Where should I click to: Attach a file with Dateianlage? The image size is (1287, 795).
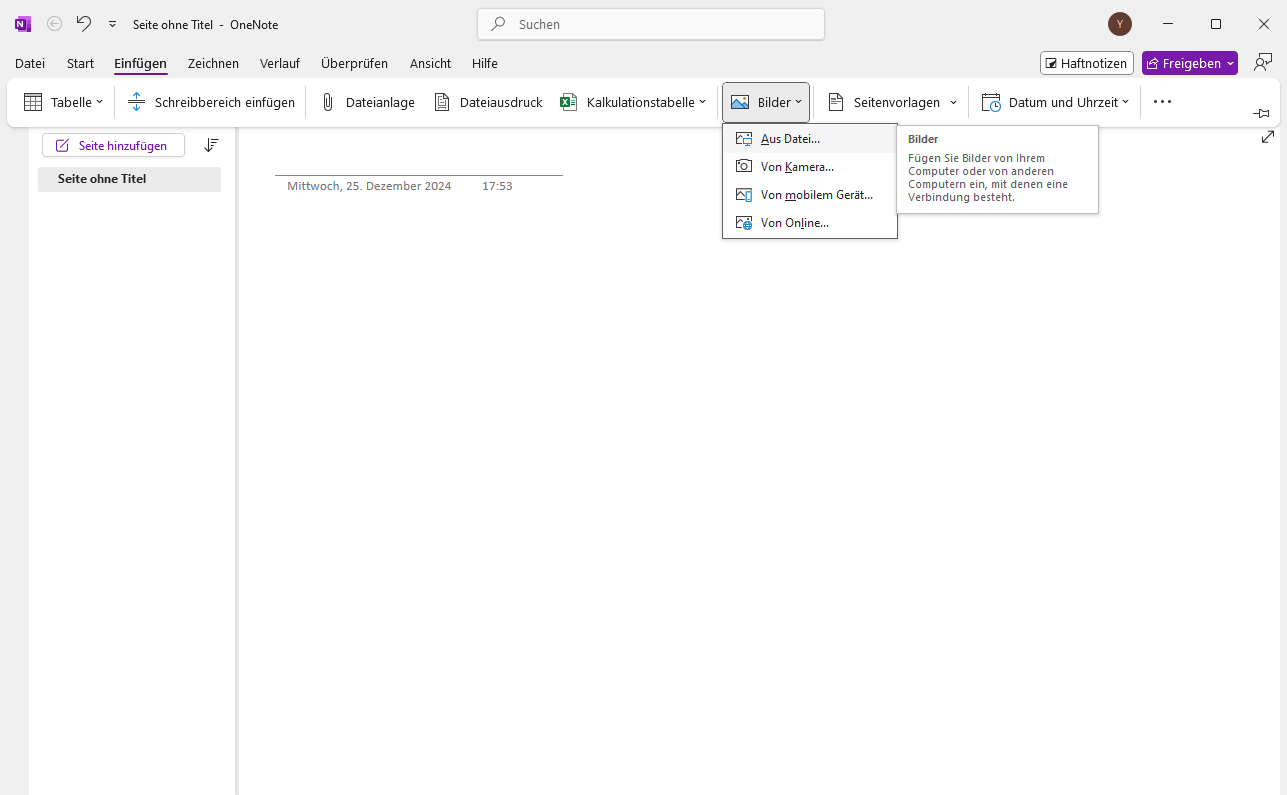click(367, 102)
